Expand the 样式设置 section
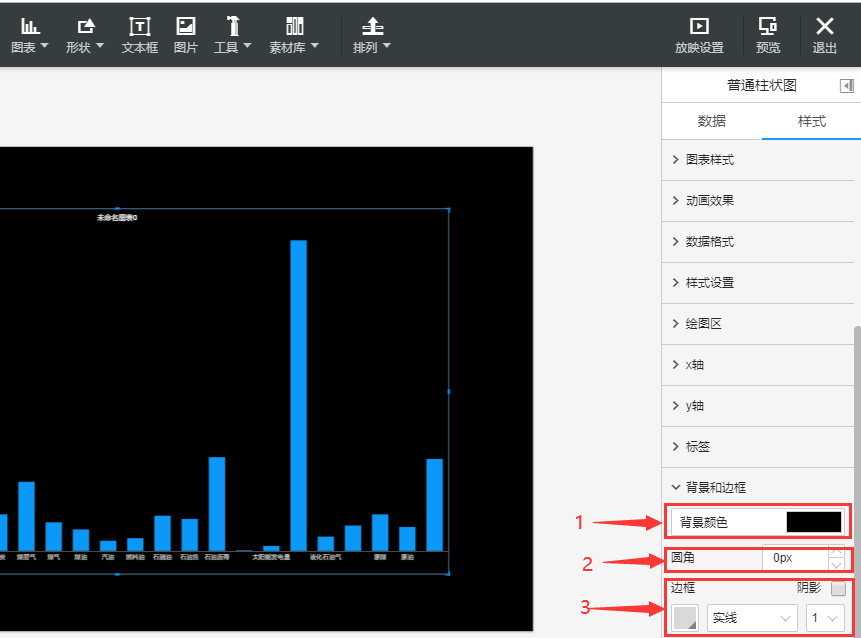 click(x=758, y=283)
